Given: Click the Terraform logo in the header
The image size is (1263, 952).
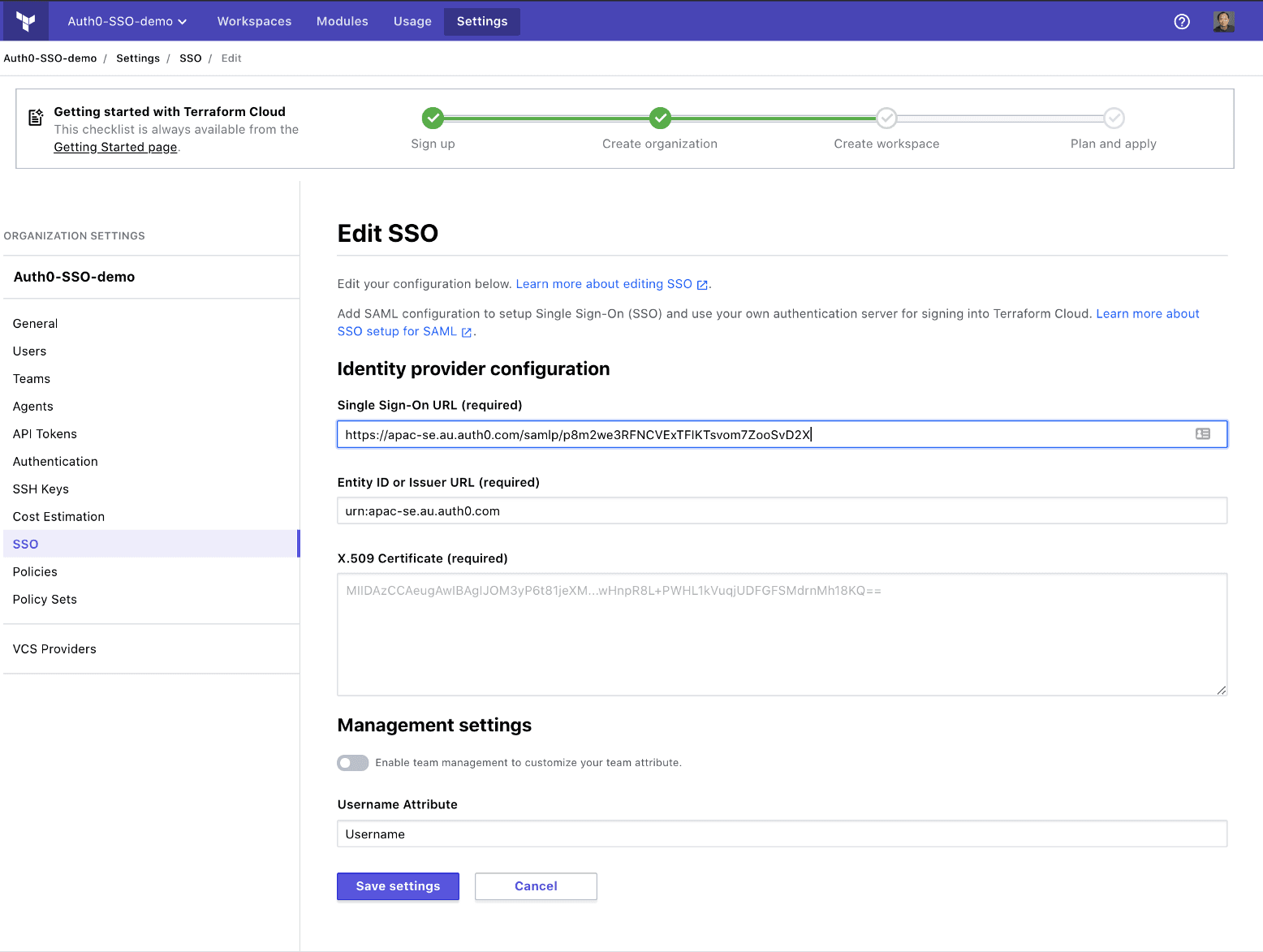Looking at the screenshot, I should (x=26, y=21).
